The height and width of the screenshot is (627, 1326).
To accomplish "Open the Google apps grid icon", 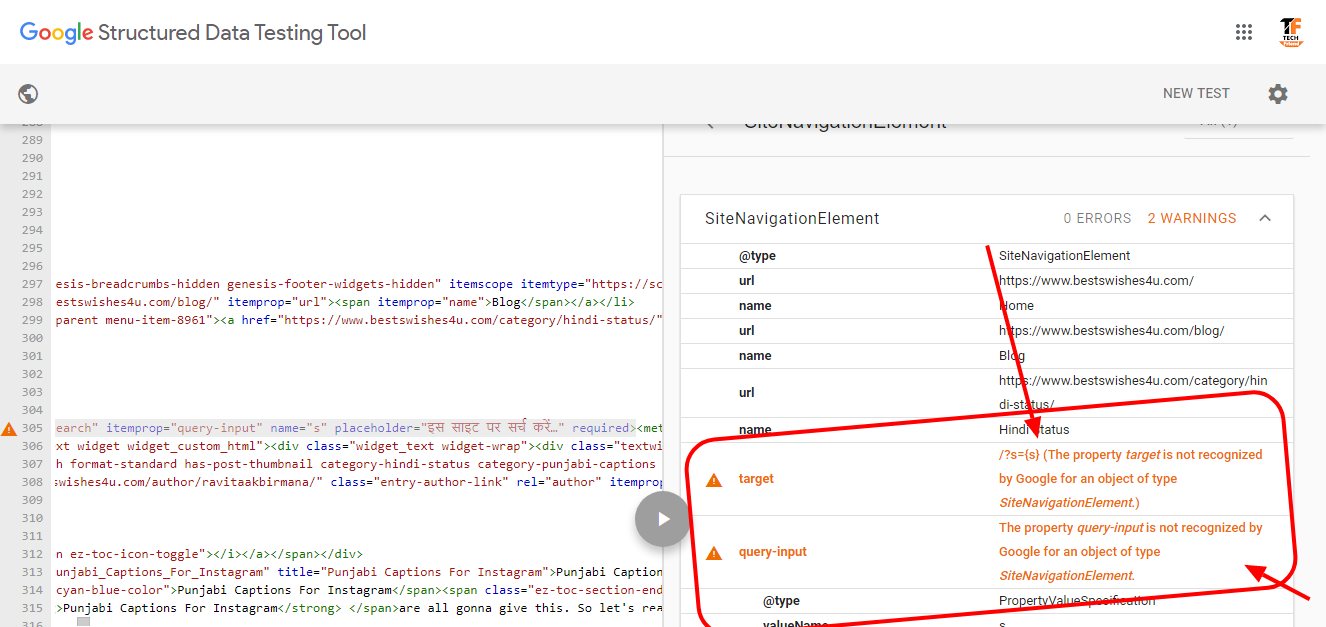I will click(1244, 32).
